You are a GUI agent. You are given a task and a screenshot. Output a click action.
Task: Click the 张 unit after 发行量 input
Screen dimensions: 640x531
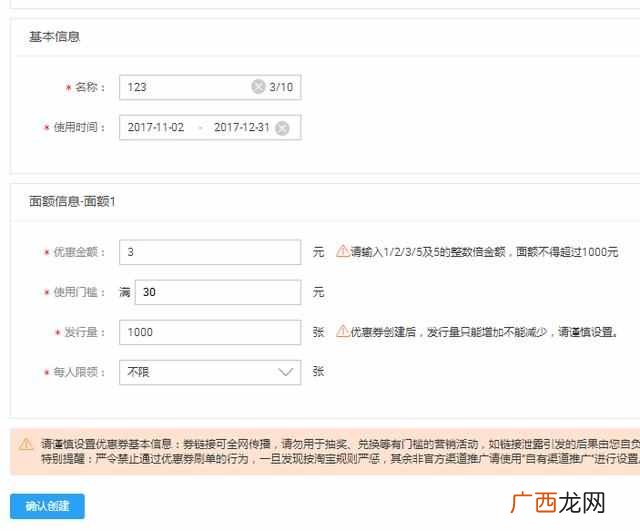click(318, 332)
